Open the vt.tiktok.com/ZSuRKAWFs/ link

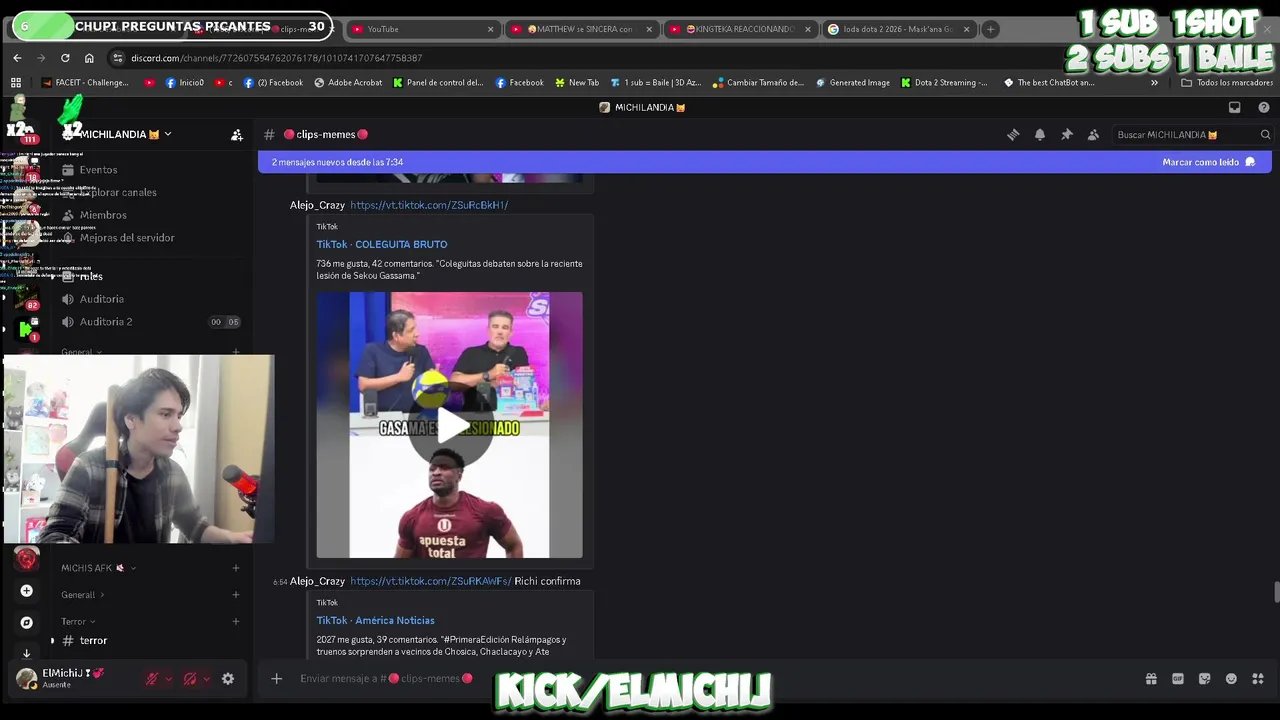click(430, 581)
